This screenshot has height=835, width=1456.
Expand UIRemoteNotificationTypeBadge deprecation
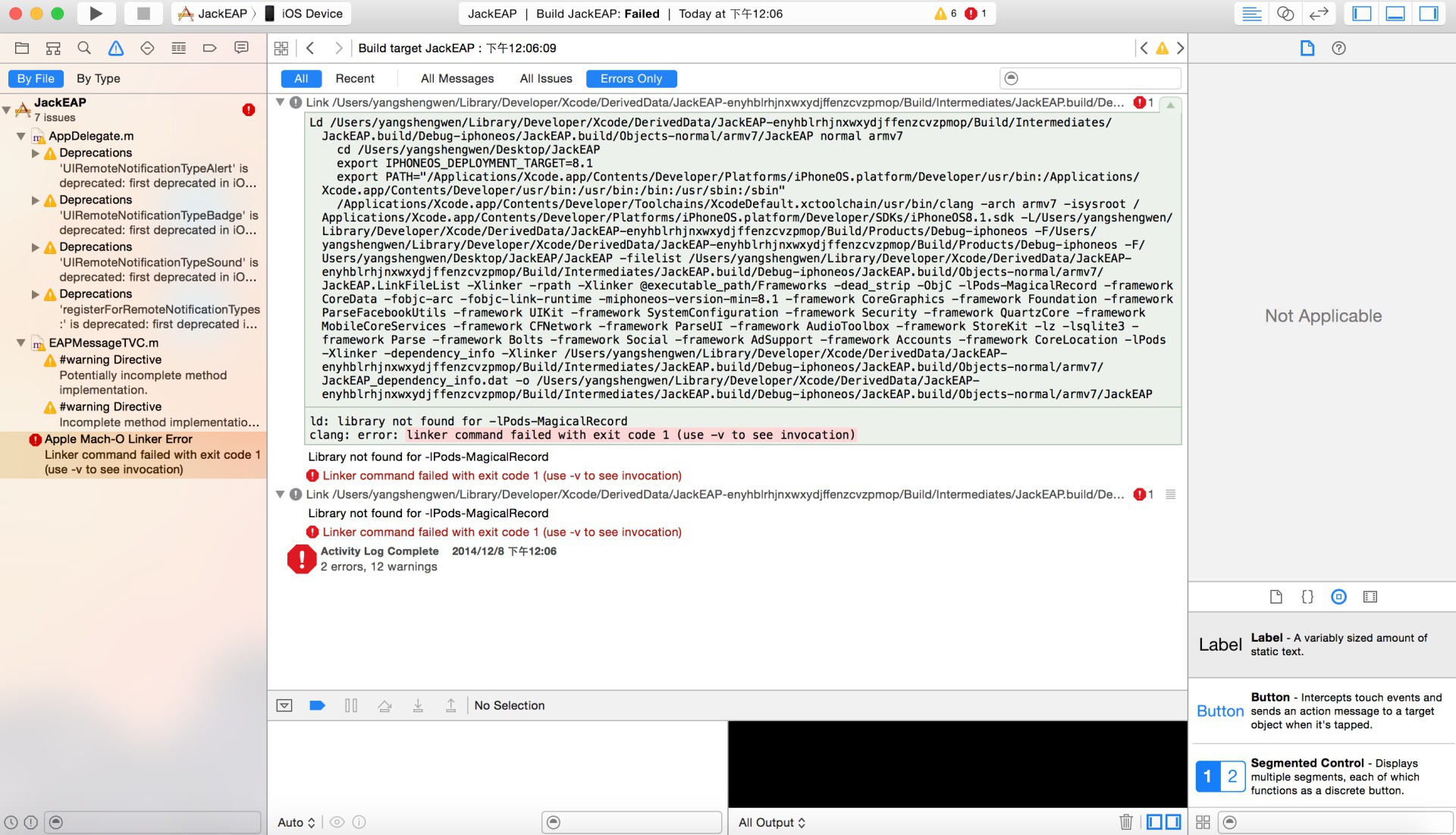click(36, 200)
